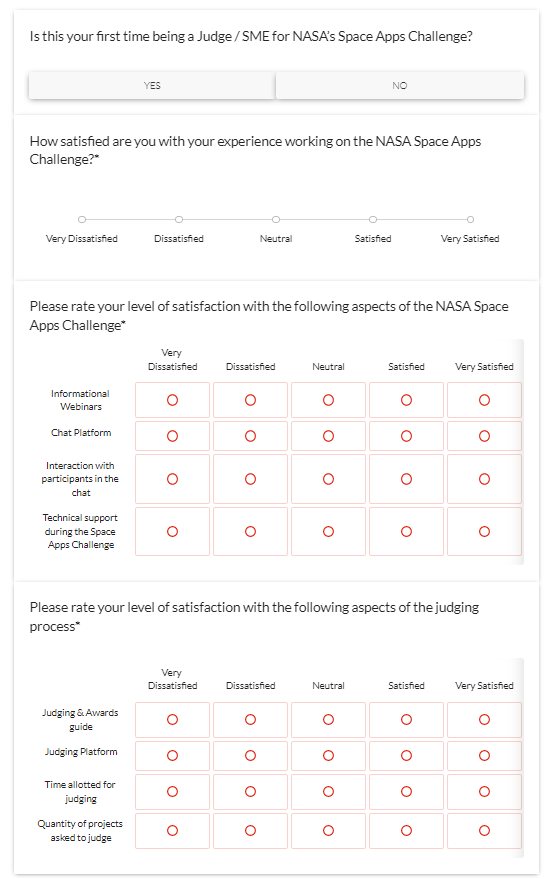Select Very Dissatisfied on the experience scale
This screenshot has width=560, height=879.
(82, 219)
